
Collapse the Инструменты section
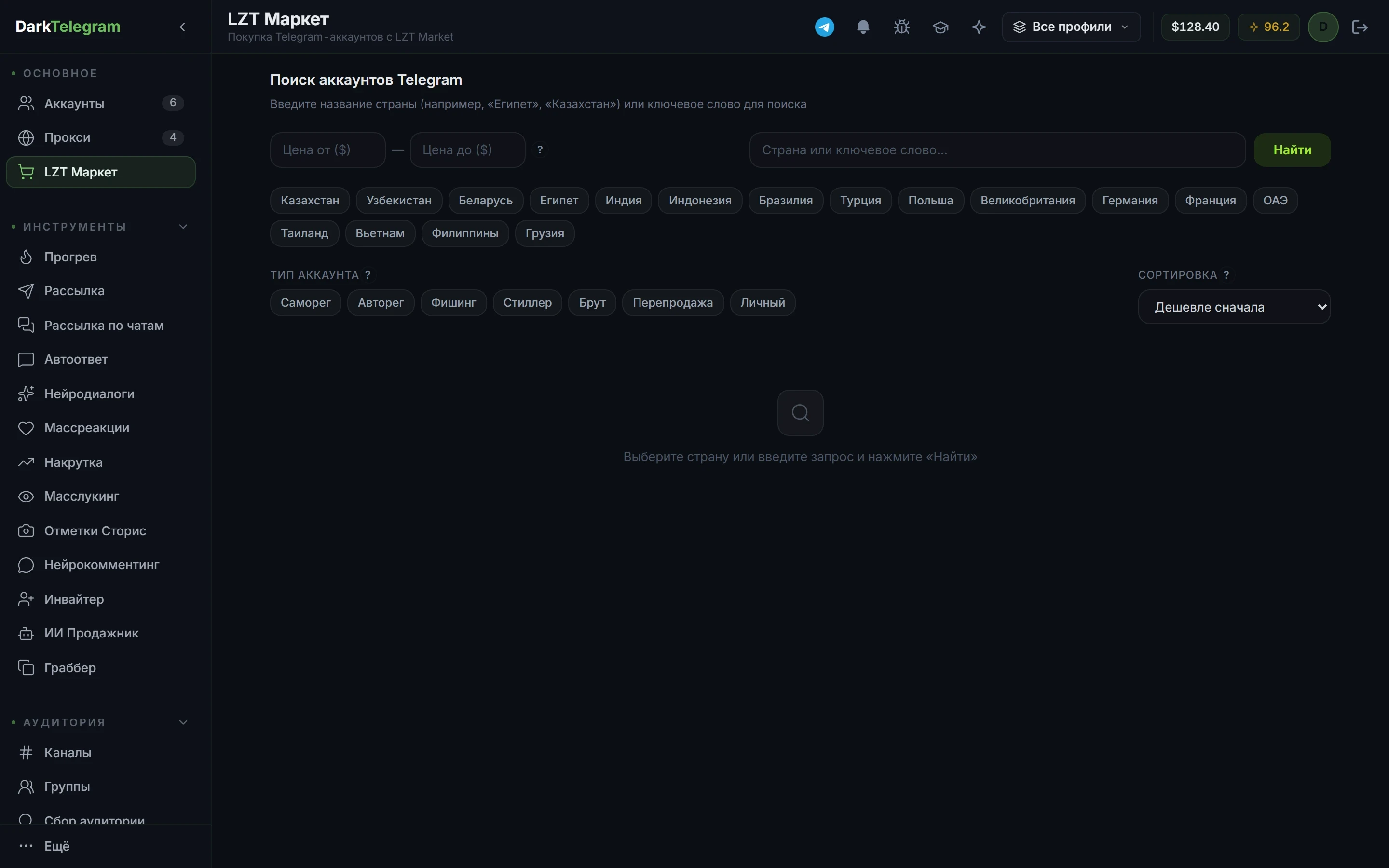(183, 227)
